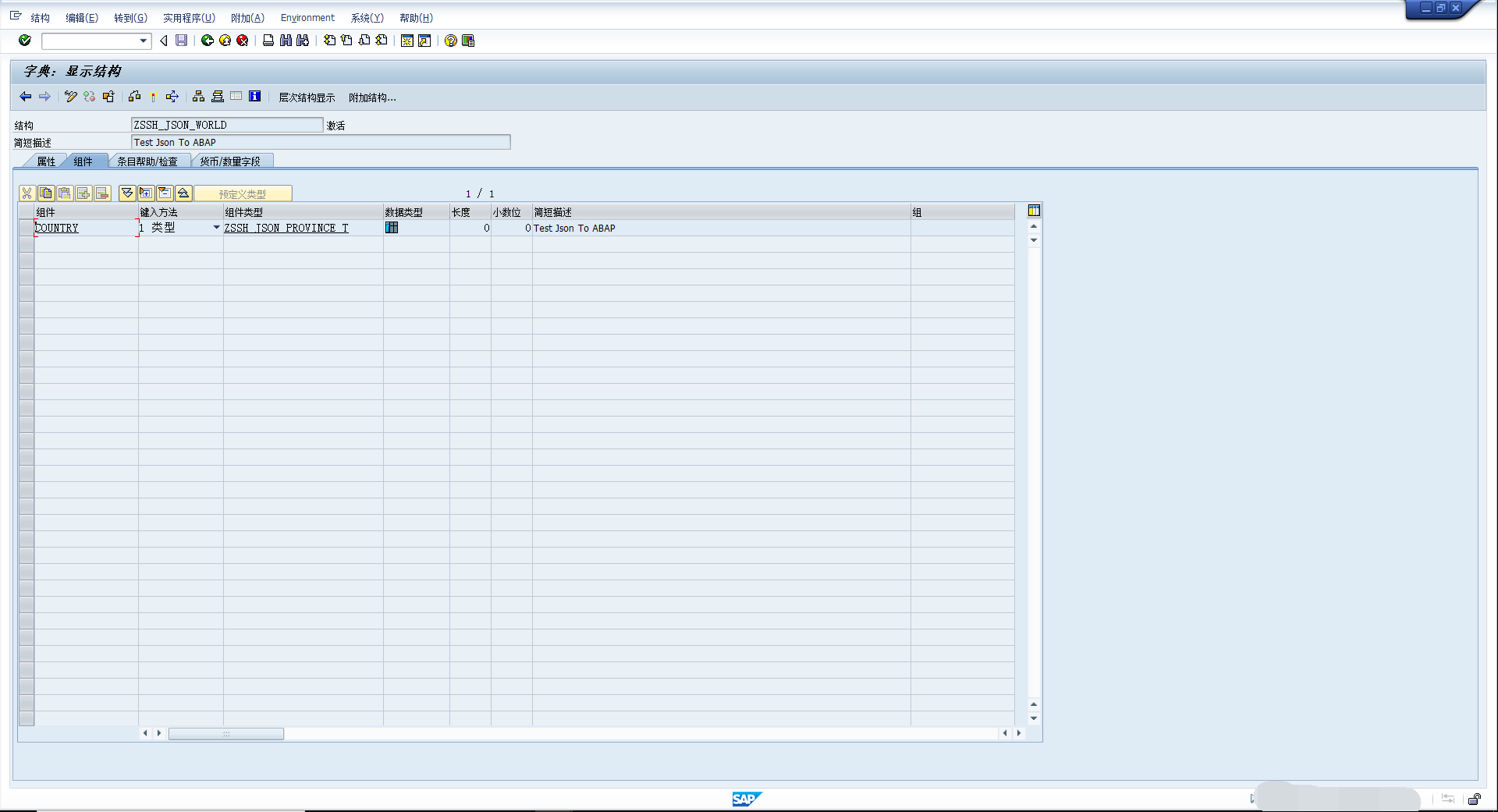Open the 实用程序(U) menu

189,18
